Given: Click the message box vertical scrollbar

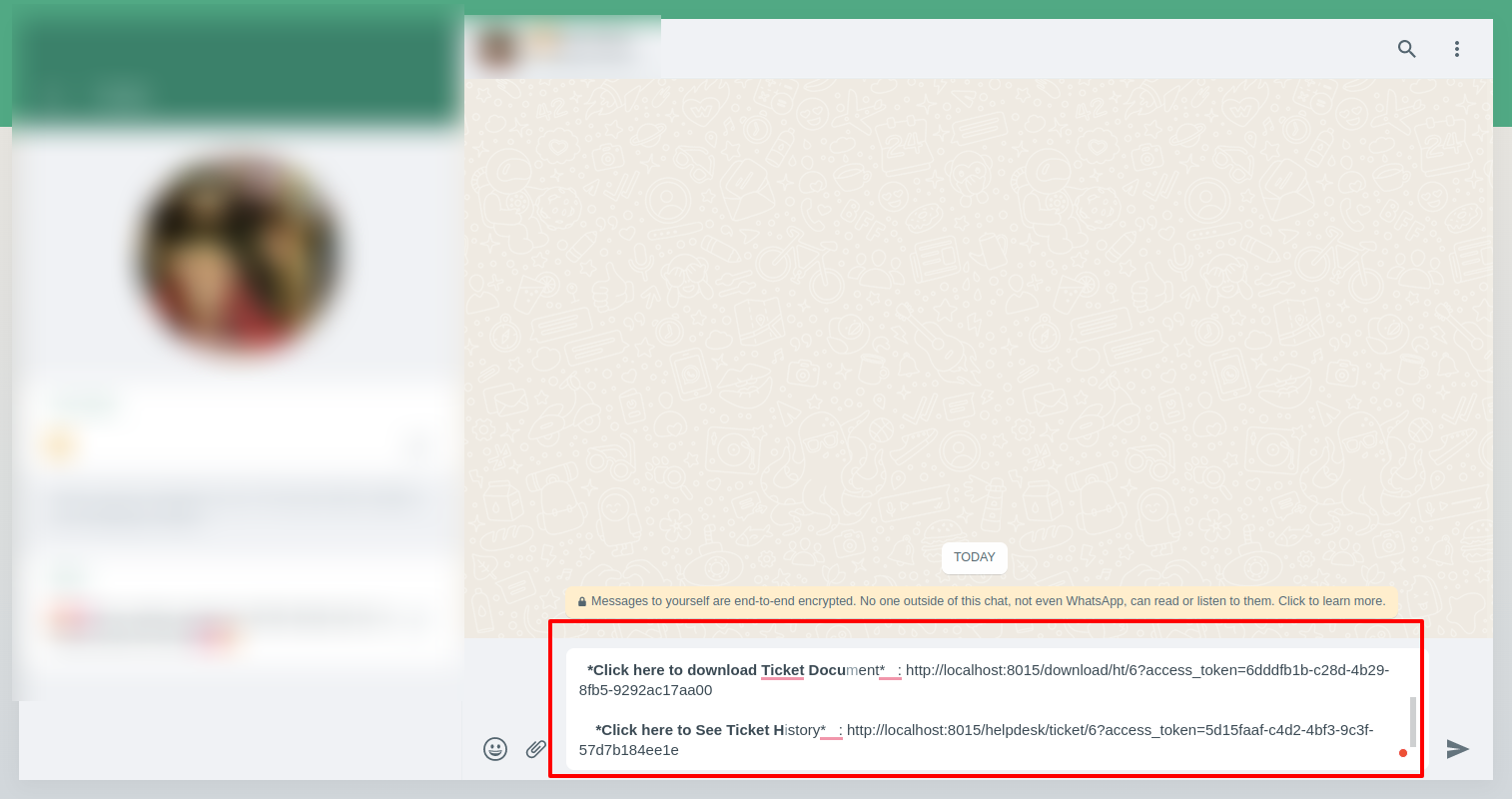Looking at the screenshot, I should pos(1413,721).
